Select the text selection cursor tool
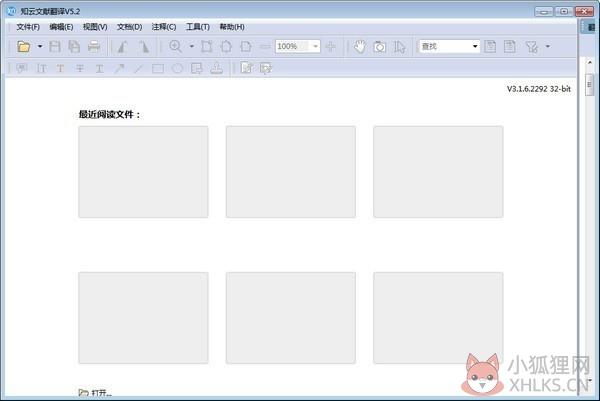Viewport: 600px width, 401px height. (x=399, y=47)
